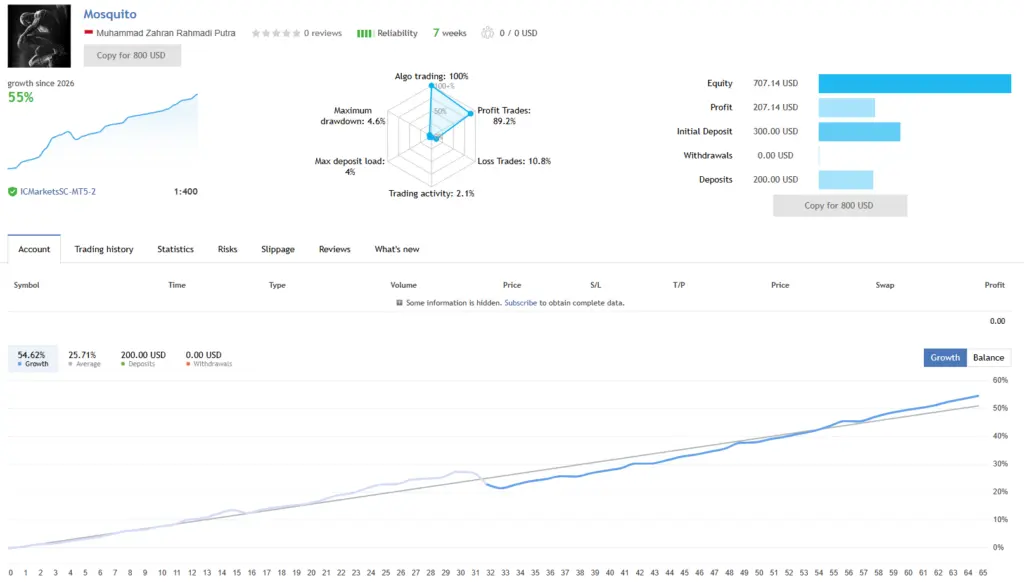Click the top Copy for 800 USD button
The width and height of the screenshot is (1024, 583).
point(132,55)
